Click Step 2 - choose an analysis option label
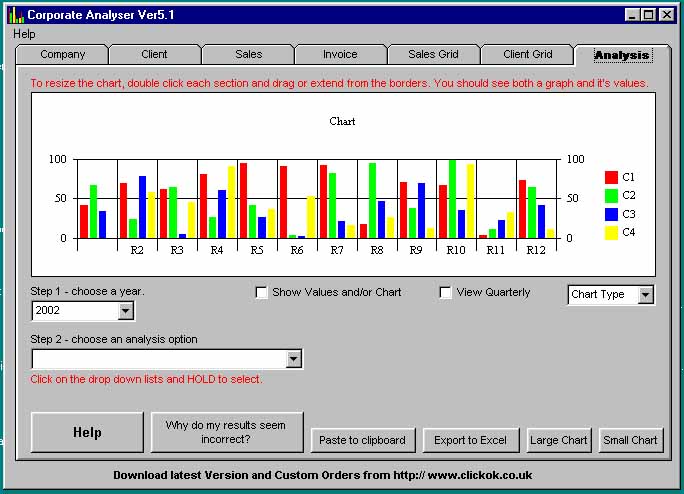684x494 pixels. click(x=114, y=340)
